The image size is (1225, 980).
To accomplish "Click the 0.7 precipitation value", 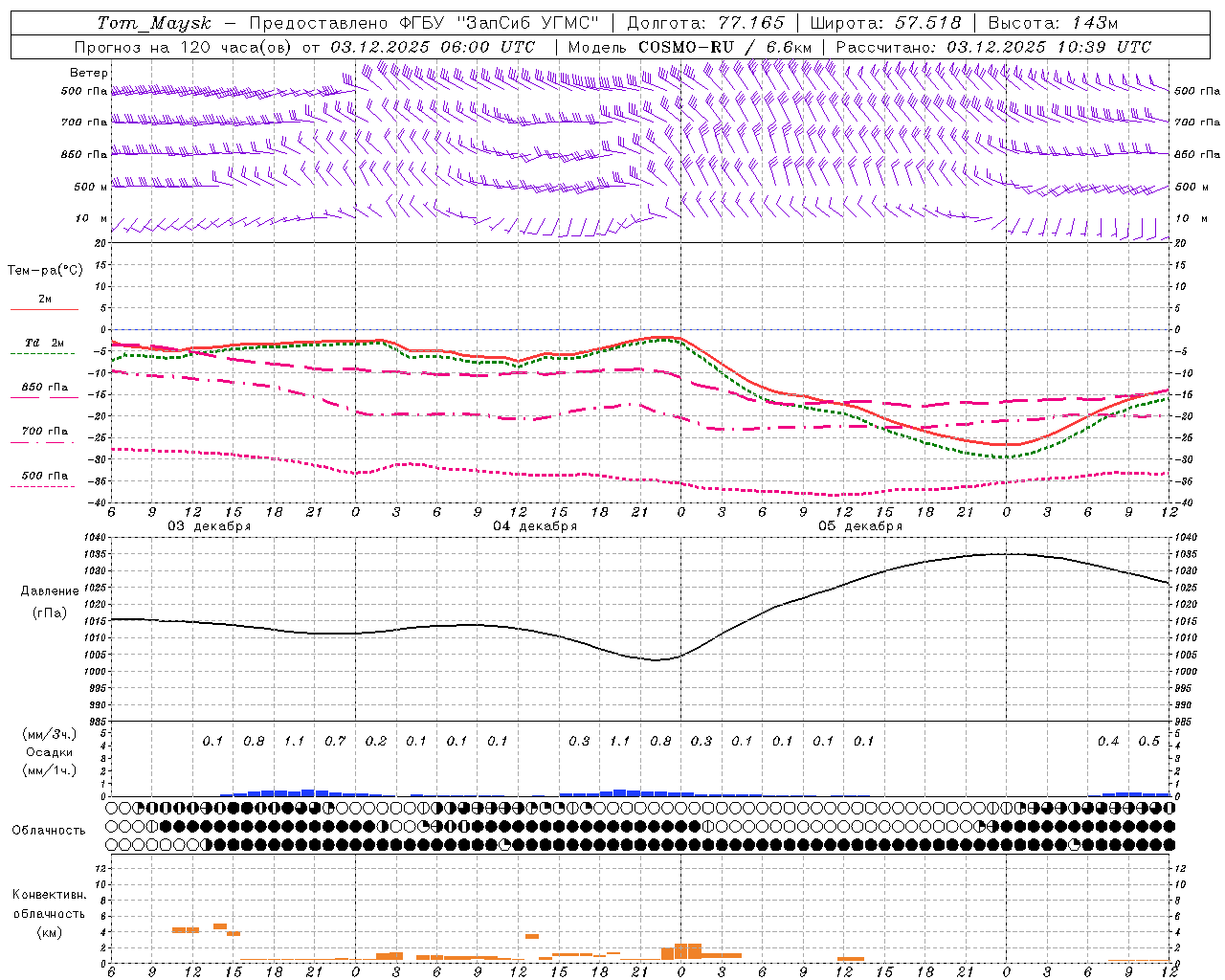I will click(x=335, y=741).
